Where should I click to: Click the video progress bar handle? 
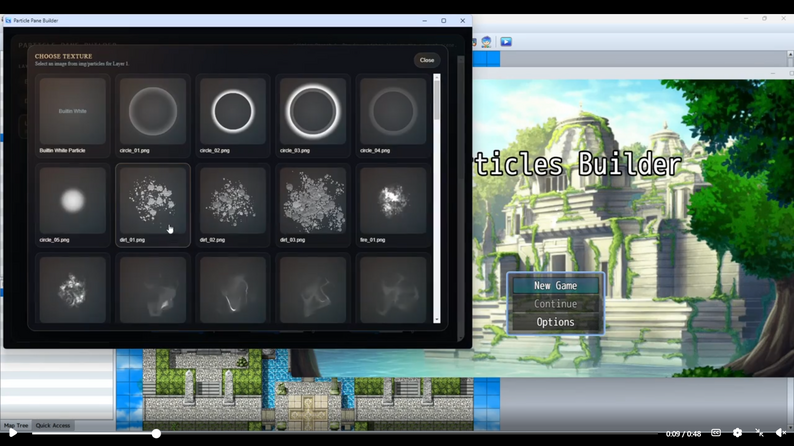click(156, 433)
